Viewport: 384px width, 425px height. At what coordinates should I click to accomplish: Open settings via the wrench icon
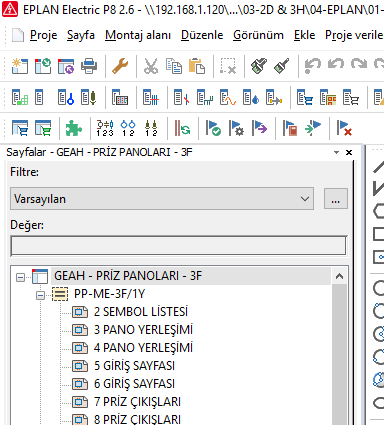click(120, 66)
